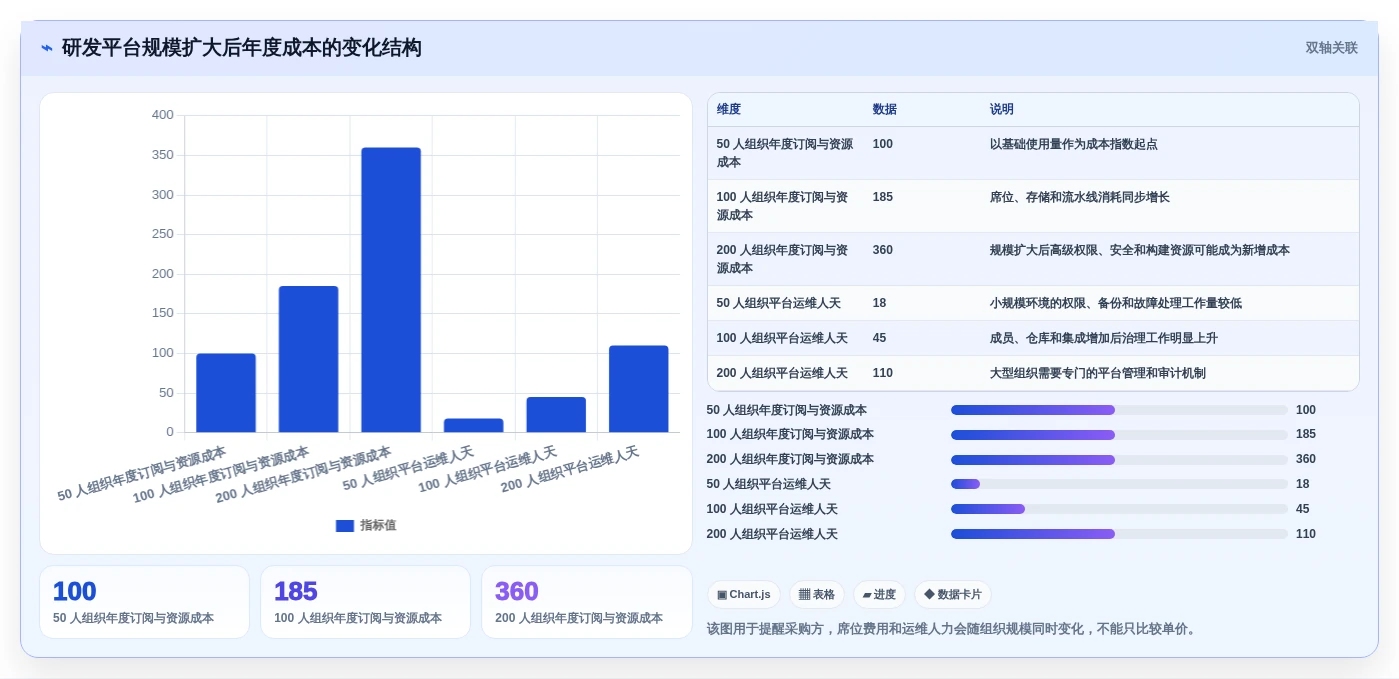Image resolution: width=1399 pixels, height=679 pixels.
Task: Click the 说明 column header
Action: coord(1002,110)
